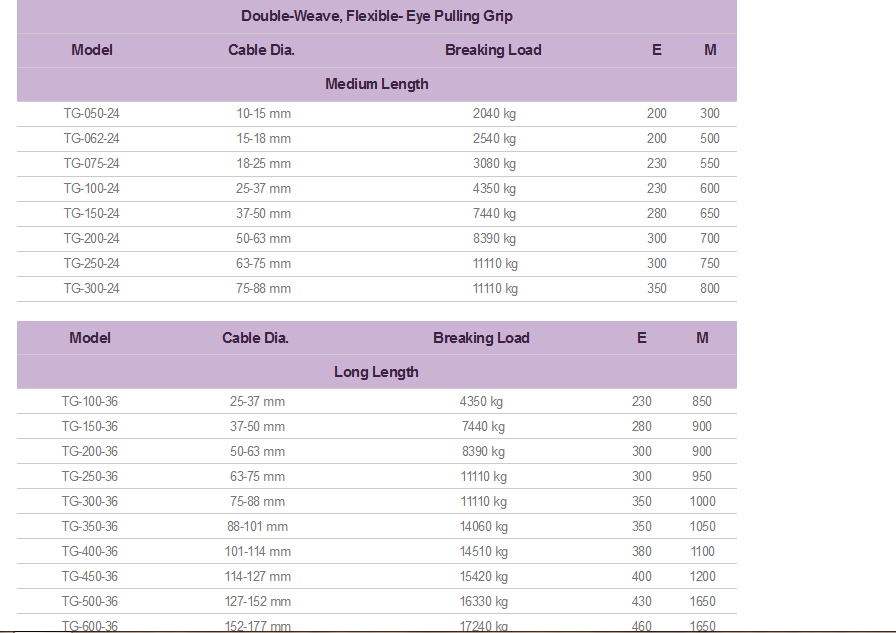Click Cable Dia. header in Medium Length table
Image resolution: width=896 pixels, height=633 pixels.
(x=261, y=50)
